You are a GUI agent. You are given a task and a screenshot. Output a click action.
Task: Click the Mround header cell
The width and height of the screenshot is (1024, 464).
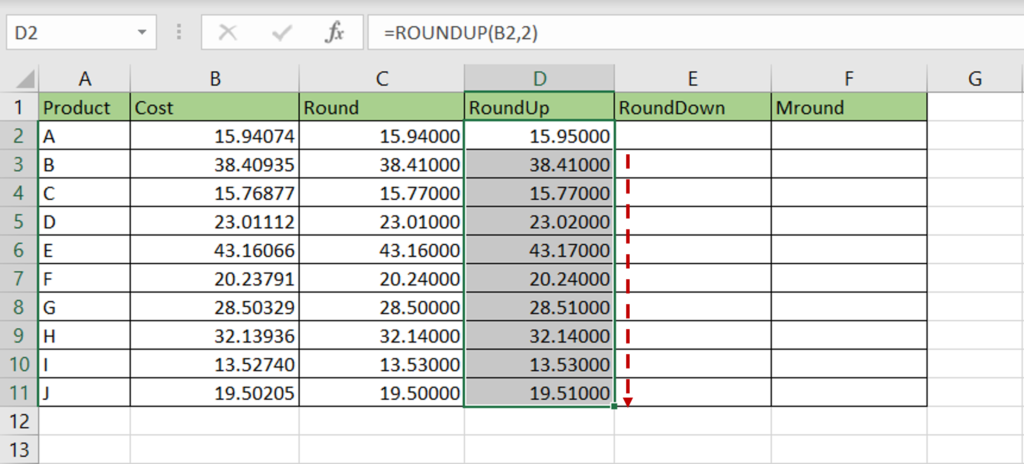[849, 107]
